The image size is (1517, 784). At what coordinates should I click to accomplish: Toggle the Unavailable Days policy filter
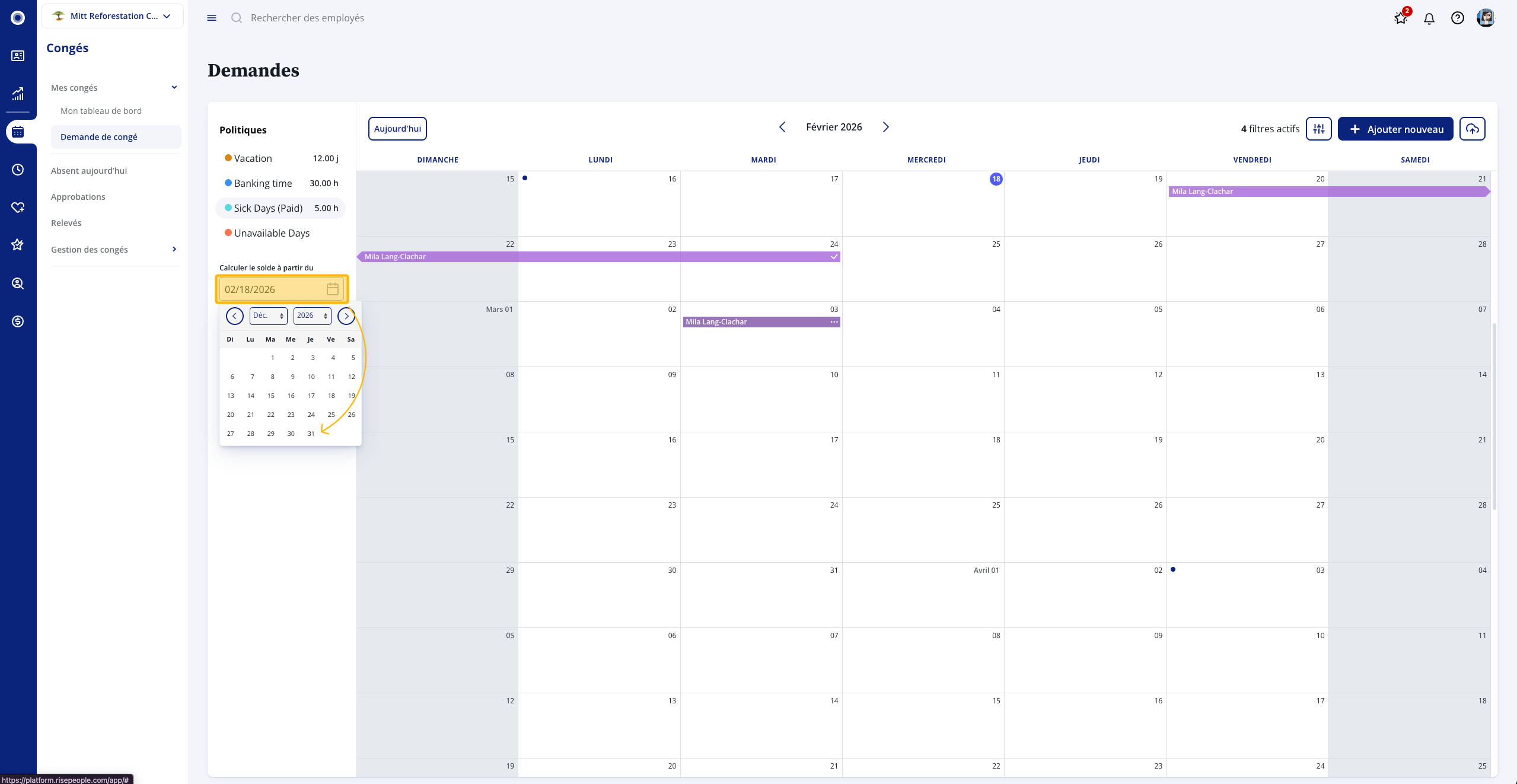272,233
